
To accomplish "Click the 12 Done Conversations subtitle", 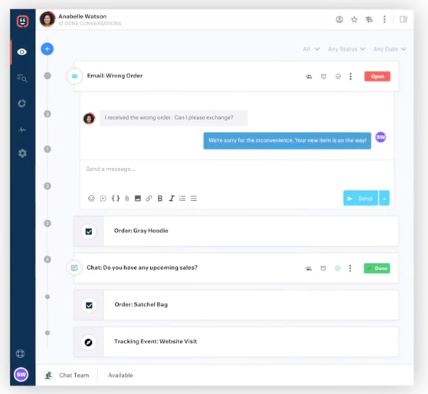I will (x=90, y=23).
